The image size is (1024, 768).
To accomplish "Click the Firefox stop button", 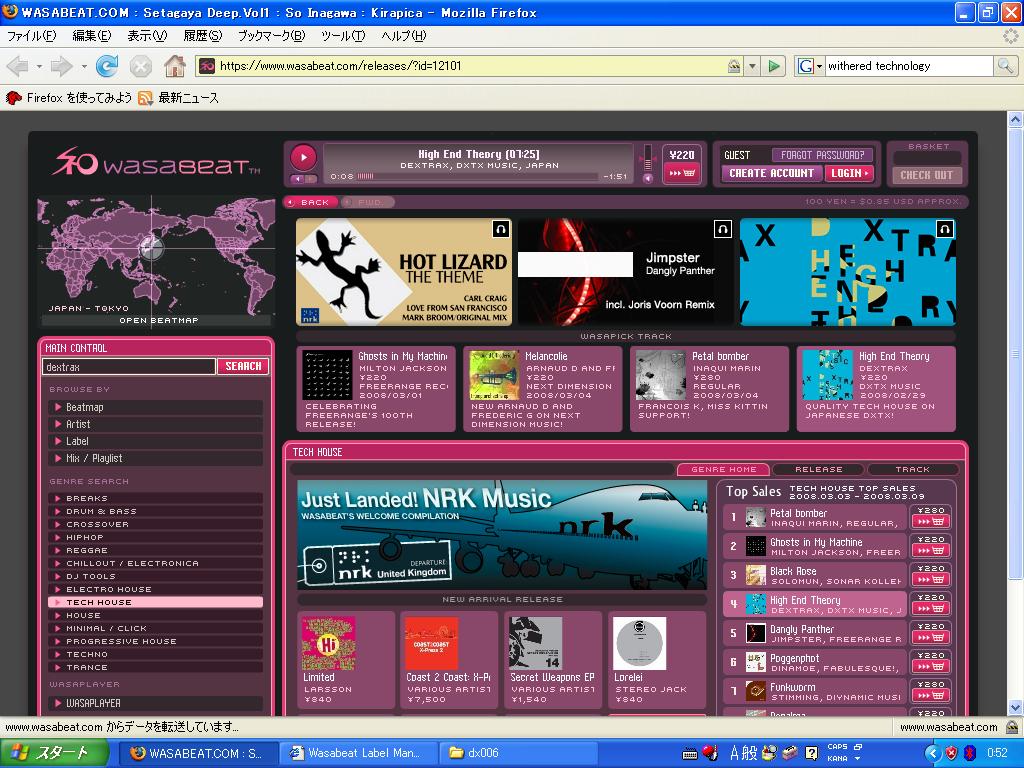I will 140,65.
